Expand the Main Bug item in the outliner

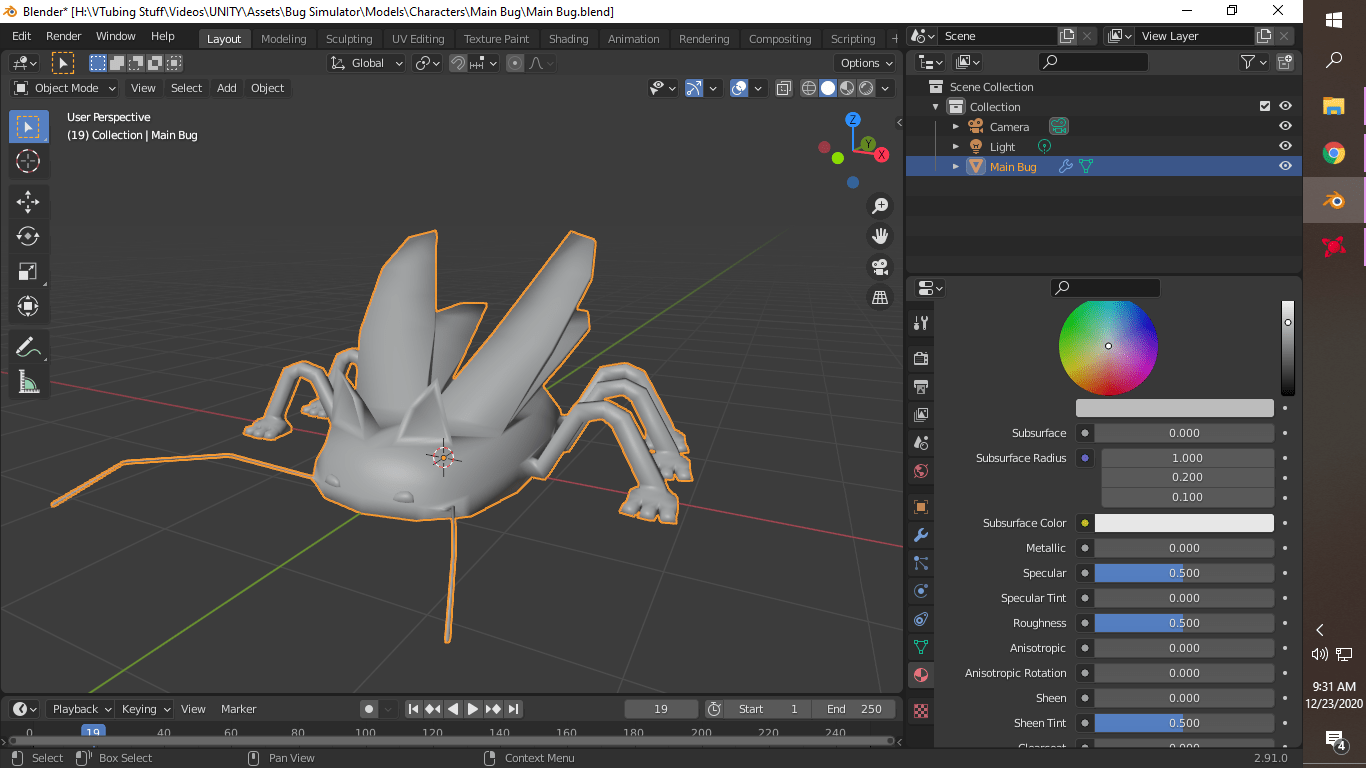955,166
